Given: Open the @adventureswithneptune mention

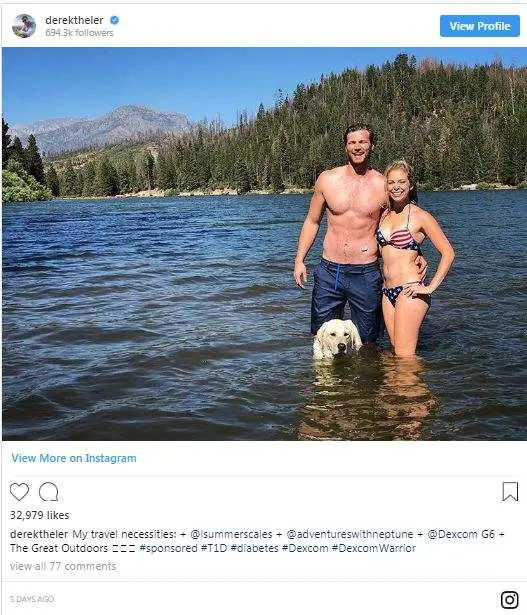Looking at the screenshot, I should [x=350, y=534].
